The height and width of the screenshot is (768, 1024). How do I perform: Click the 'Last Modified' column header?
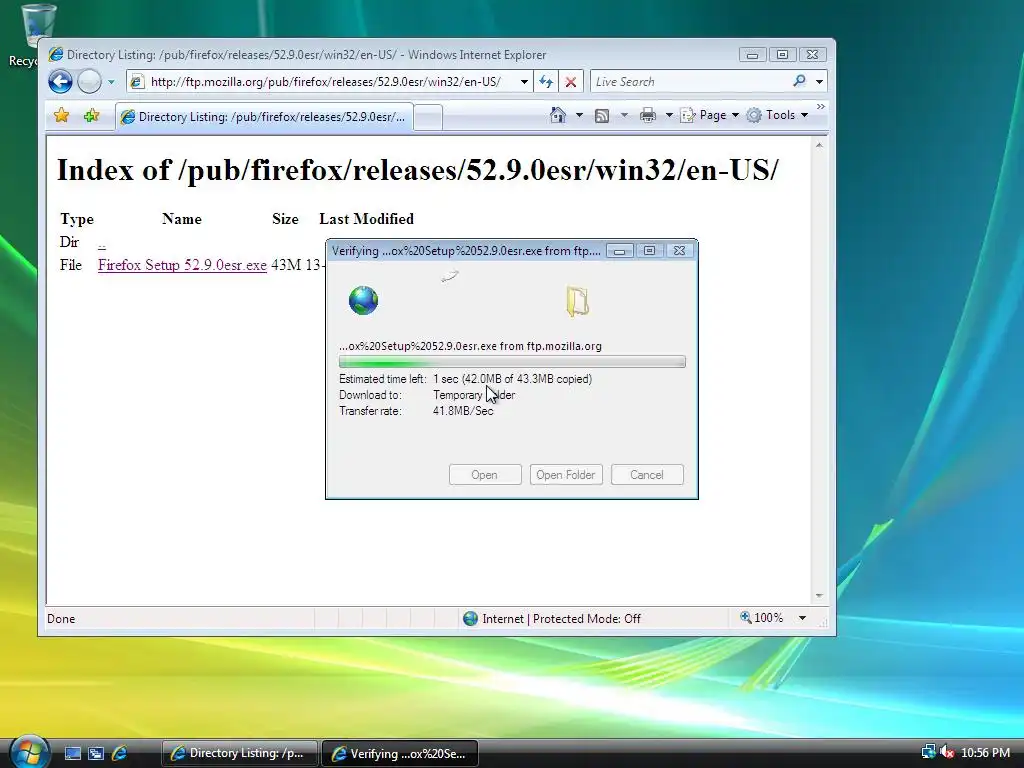[366, 219]
